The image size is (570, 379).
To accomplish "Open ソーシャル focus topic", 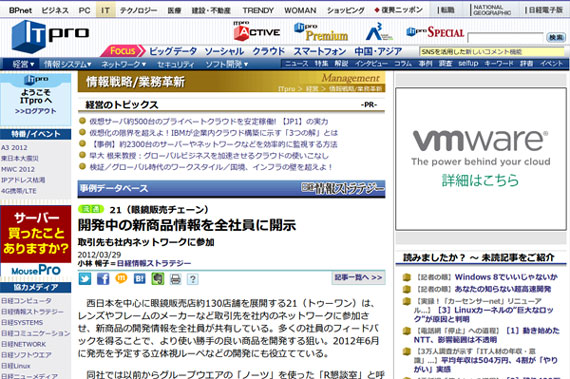I will pos(224,51).
